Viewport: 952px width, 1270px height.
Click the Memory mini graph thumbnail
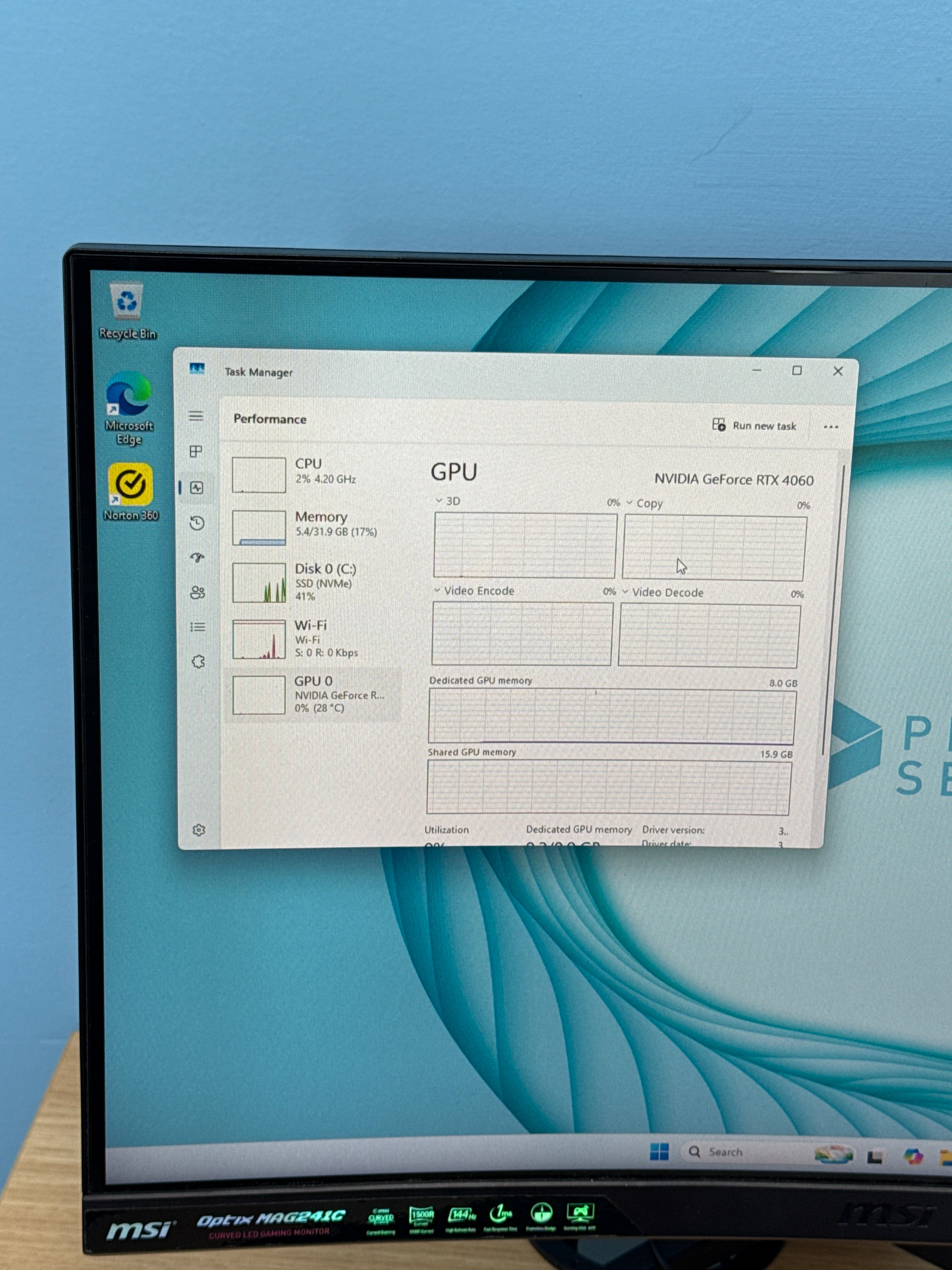pyautogui.click(x=259, y=528)
